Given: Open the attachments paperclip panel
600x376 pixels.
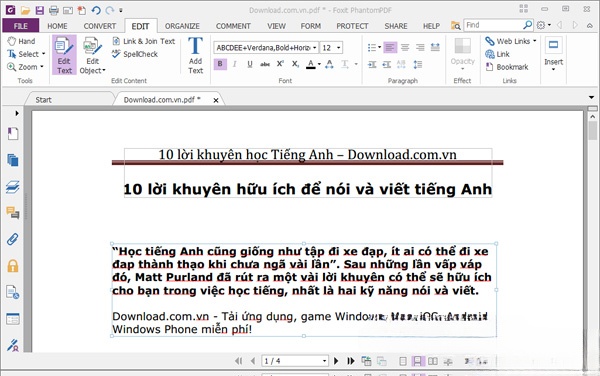Looking at the screenshot, I should pos(13,239).
